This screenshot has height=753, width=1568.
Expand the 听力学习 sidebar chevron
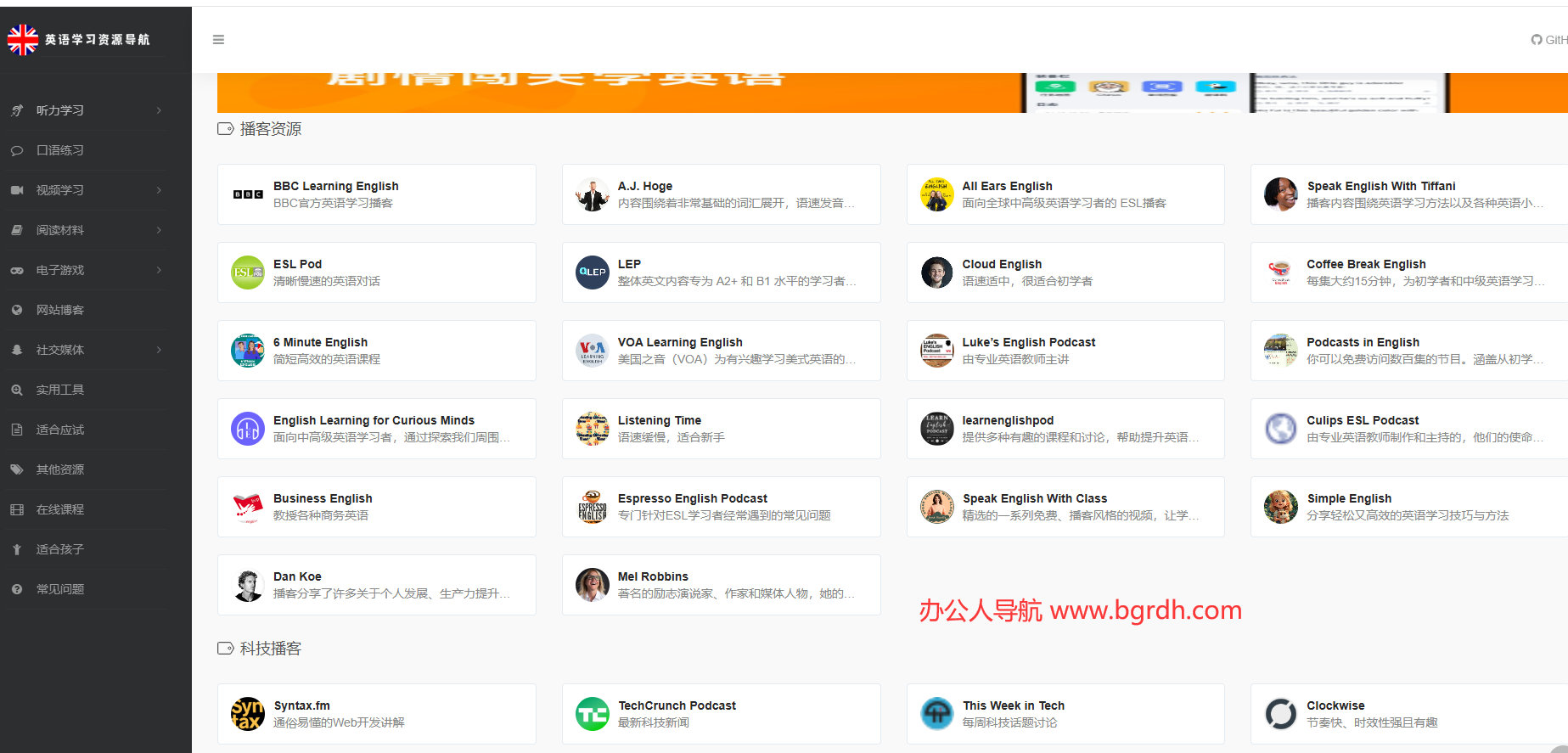(x=159, y=110)
